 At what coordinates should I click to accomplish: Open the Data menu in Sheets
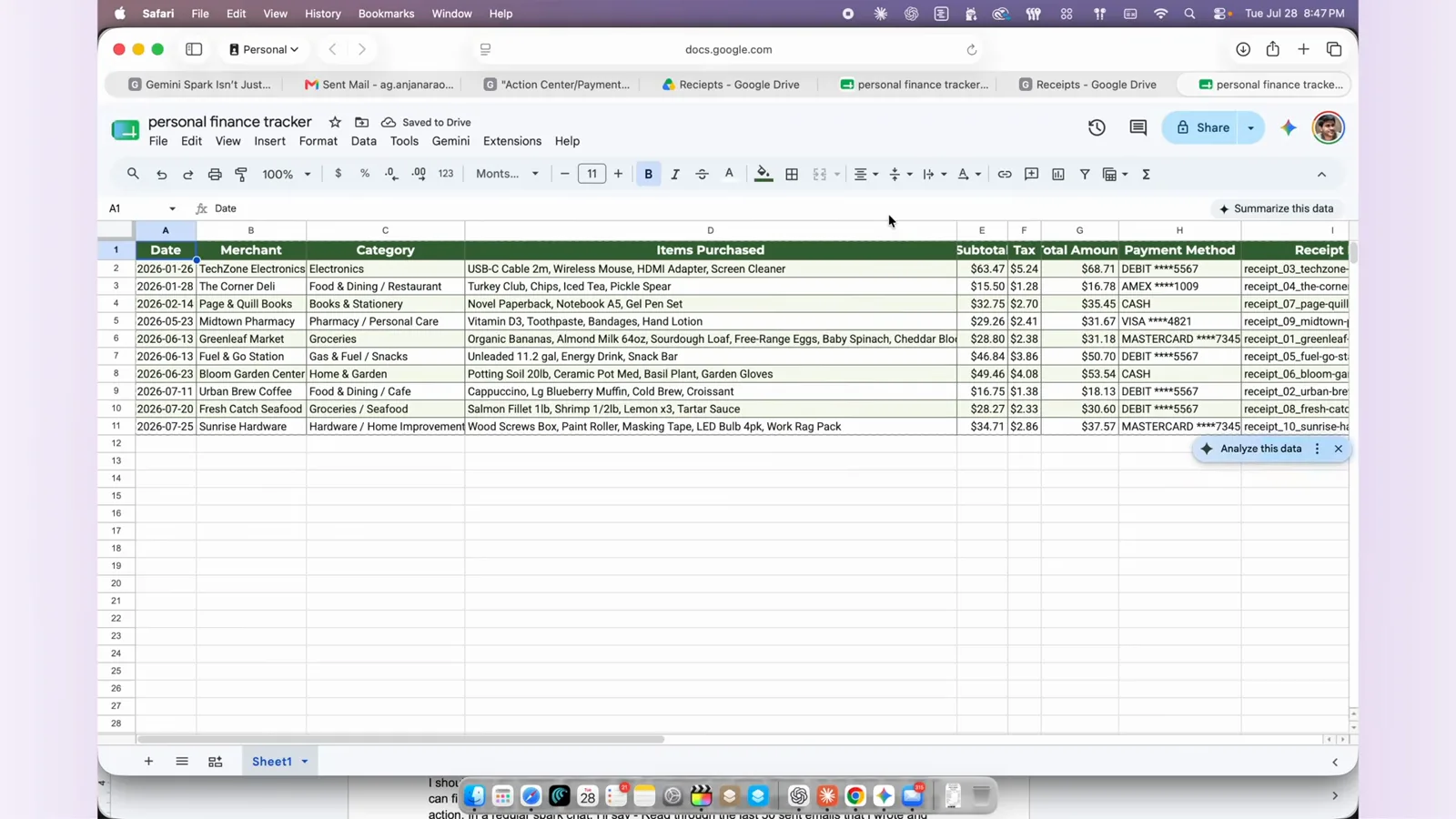click(x=363, y=141)
